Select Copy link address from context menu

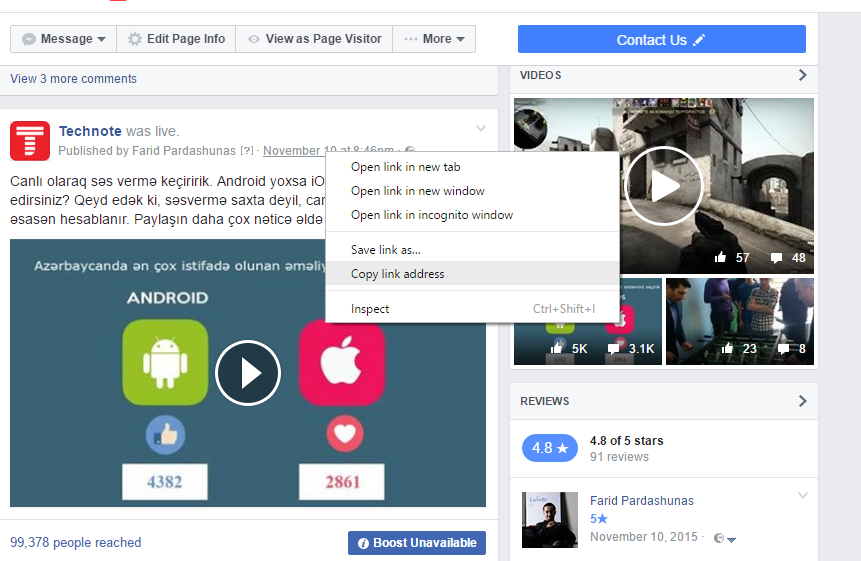[x=398, y=274]
